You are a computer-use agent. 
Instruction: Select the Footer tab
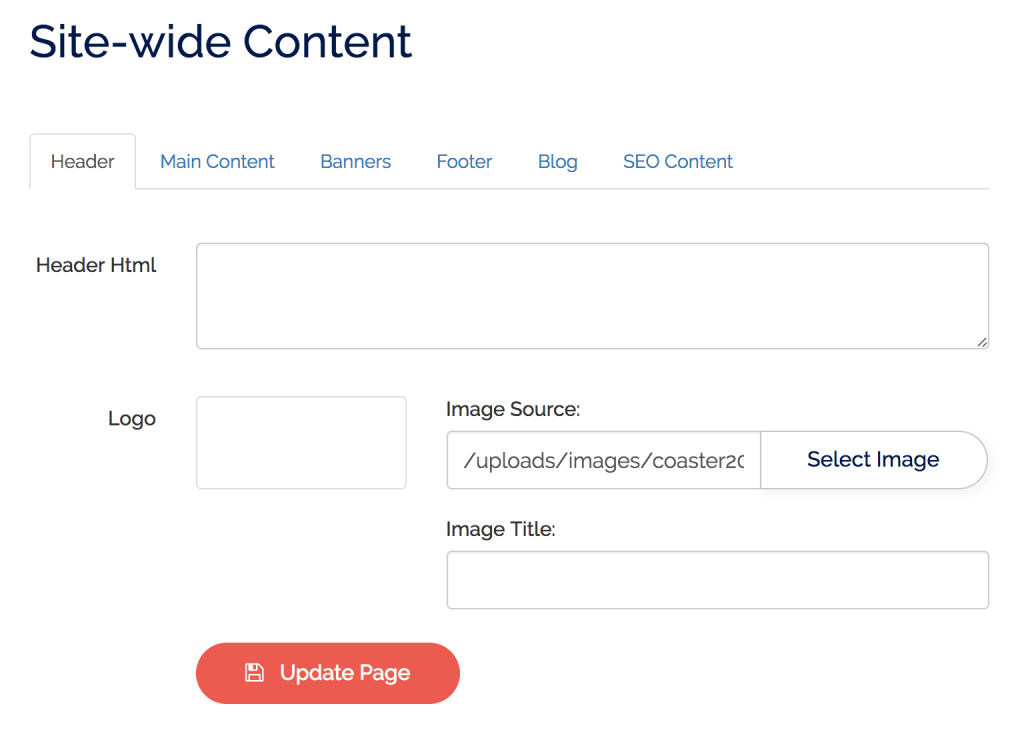464,161
